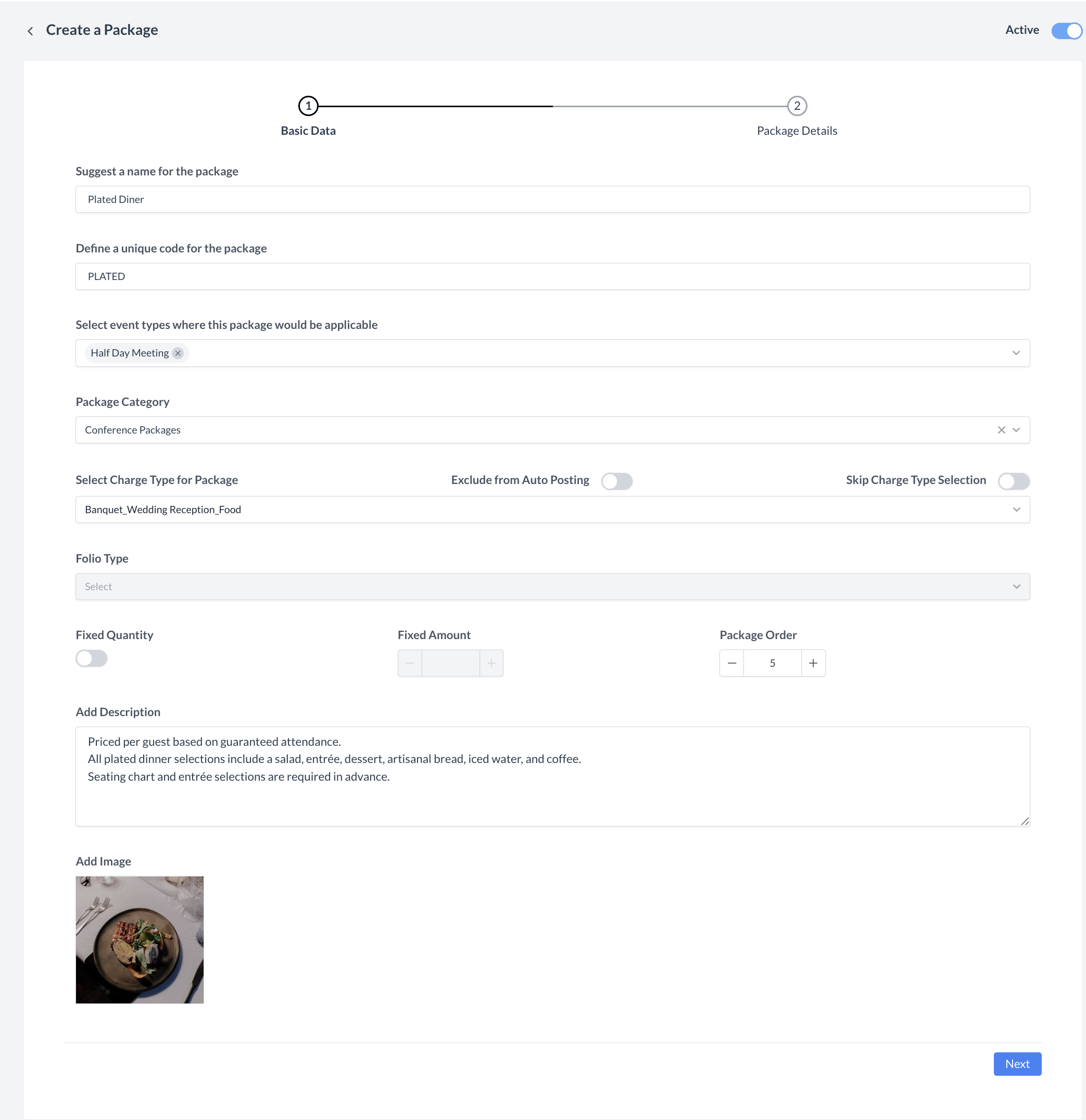Viewport: 1086px width, 1120px height.
Task: Expand the event types dropdown
Action: pos(1016,353)
